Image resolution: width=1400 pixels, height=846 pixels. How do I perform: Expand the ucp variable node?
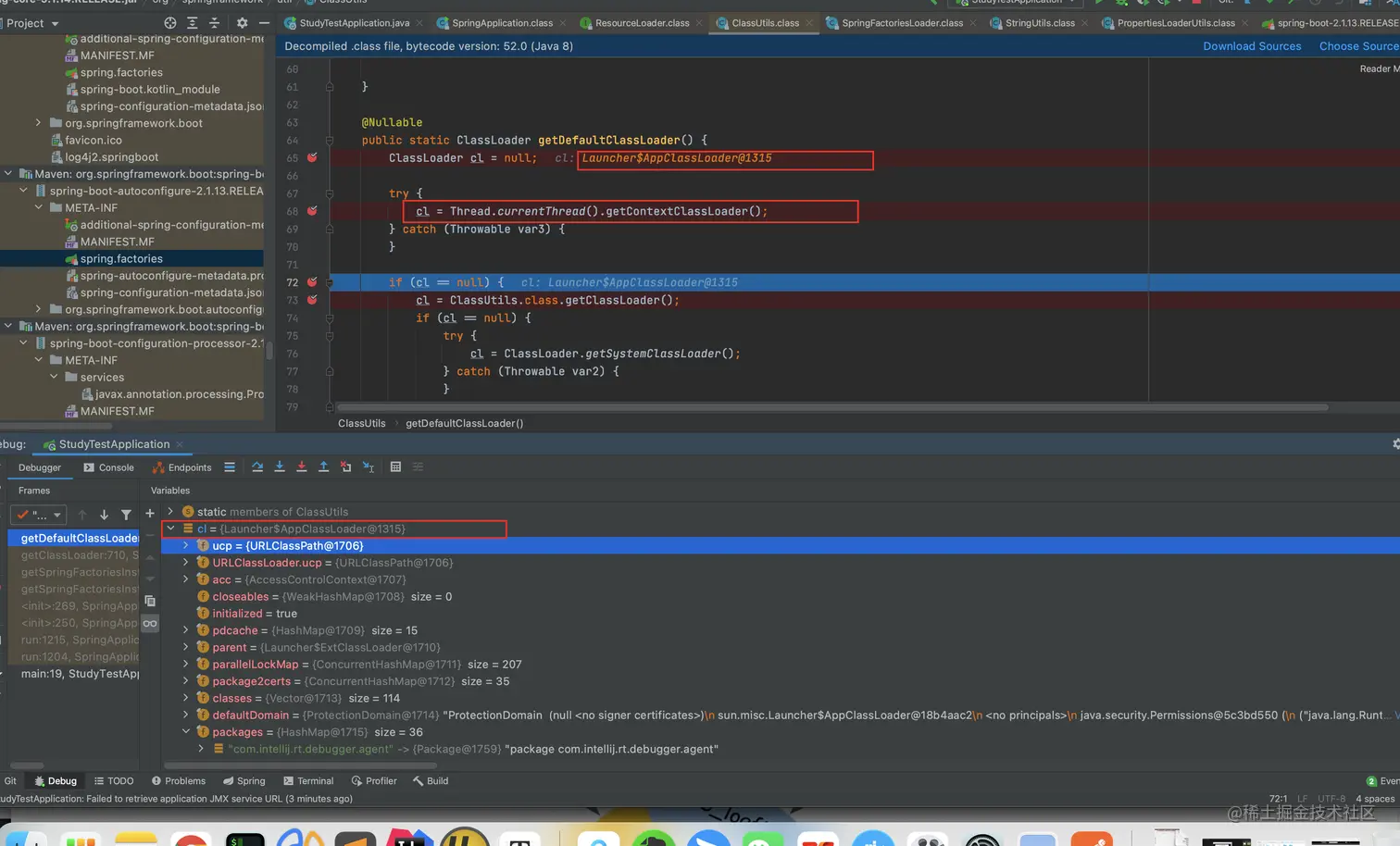click(x=186, y=546)
